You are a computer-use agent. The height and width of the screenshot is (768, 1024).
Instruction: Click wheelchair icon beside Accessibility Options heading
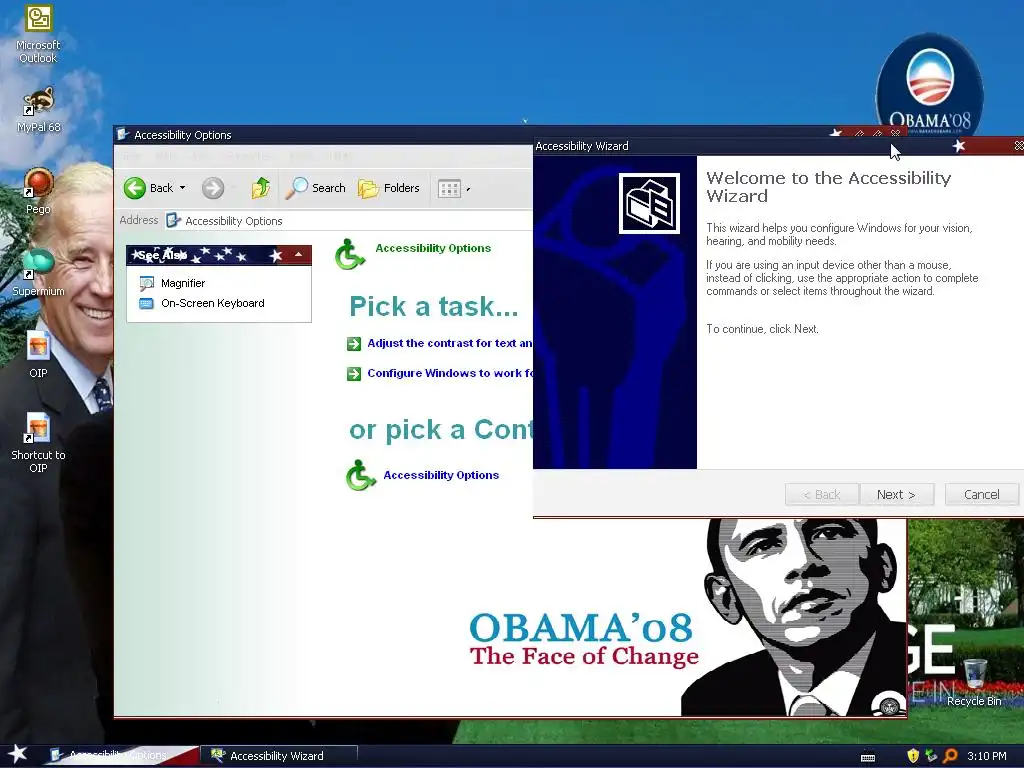349,254
